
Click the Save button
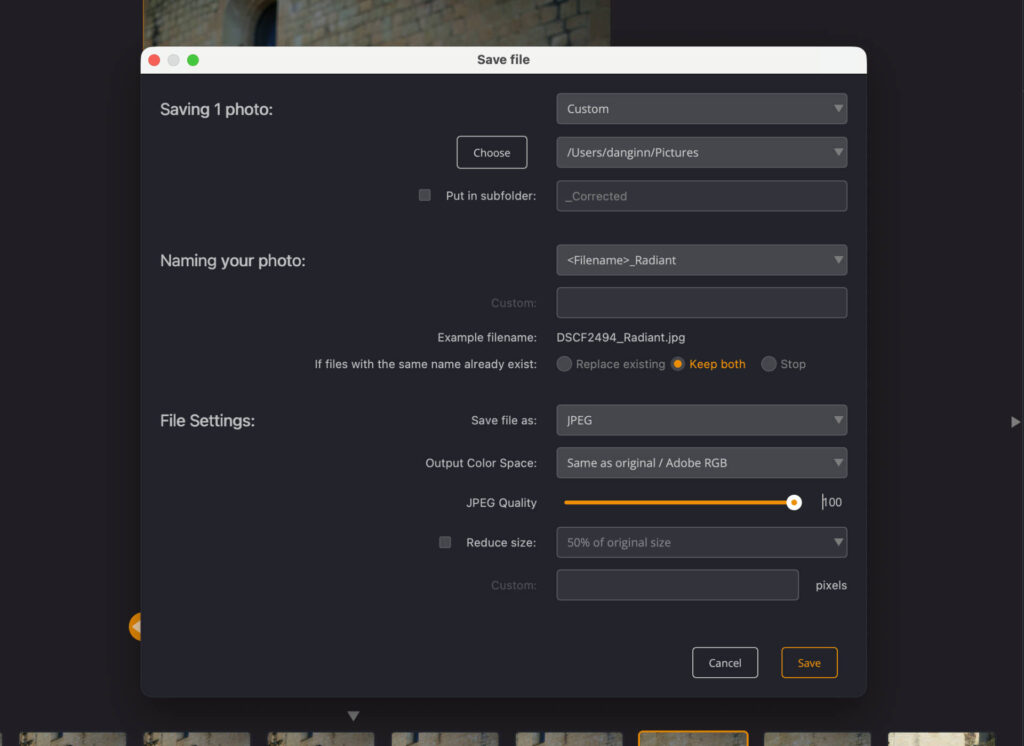pos(809,662)
